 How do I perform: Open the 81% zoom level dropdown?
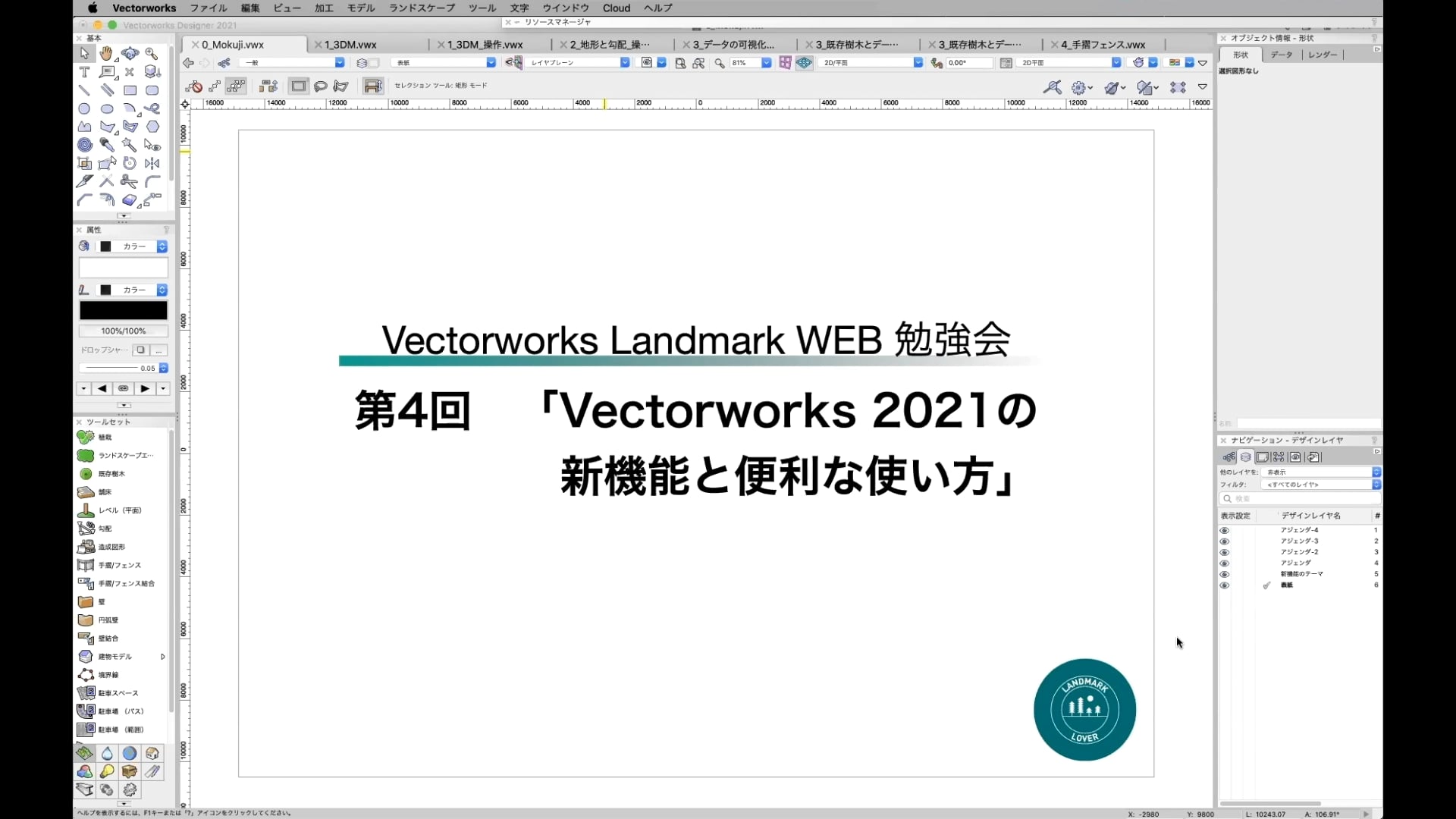(x=766, y=63)
